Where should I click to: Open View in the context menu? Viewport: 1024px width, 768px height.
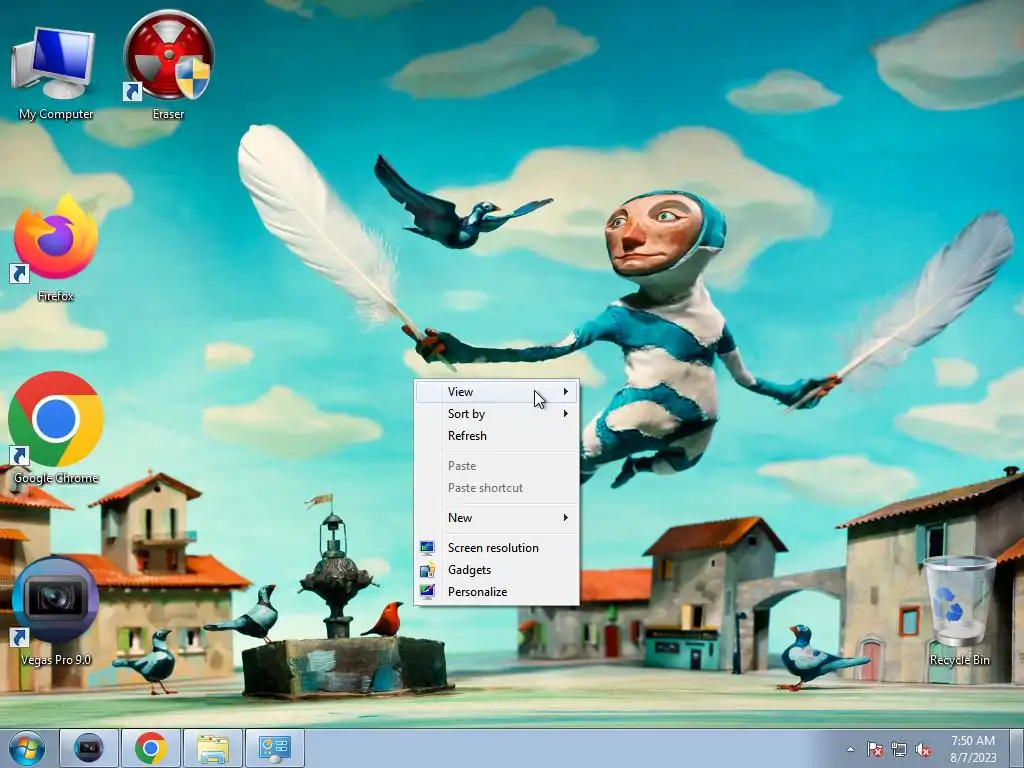pyautogui.click(x=496, y=392)
